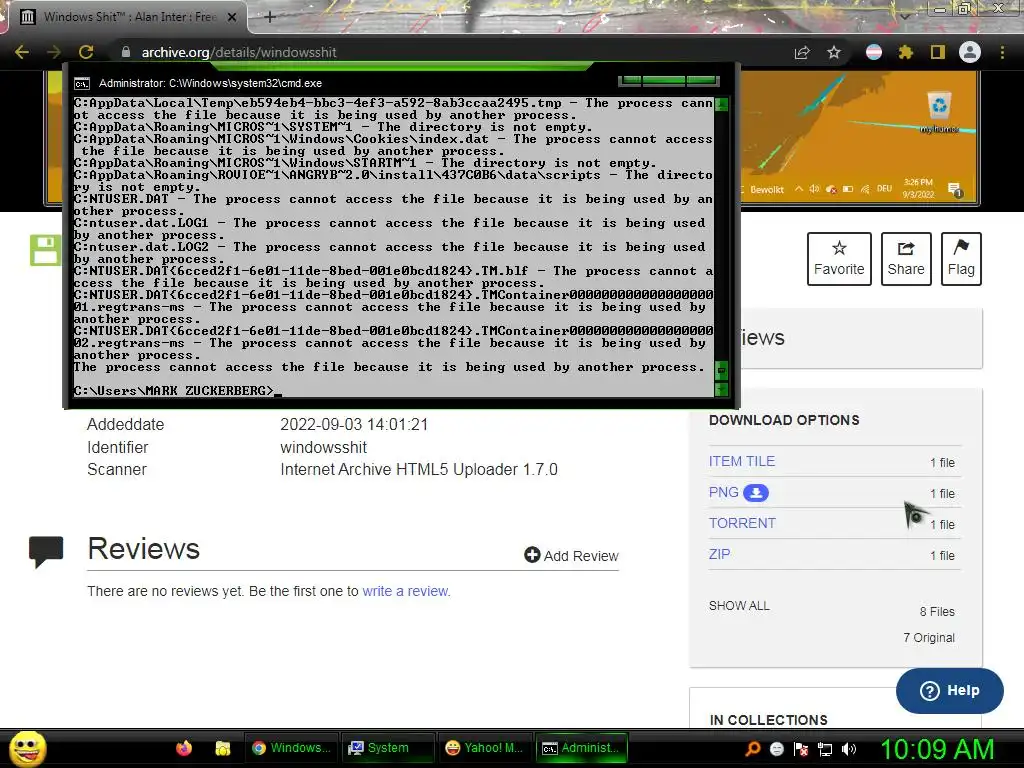Click the DOWNLOAD OPTIONS heading
The width and height of the screenshot is (1024, 768).
(784, 420)
